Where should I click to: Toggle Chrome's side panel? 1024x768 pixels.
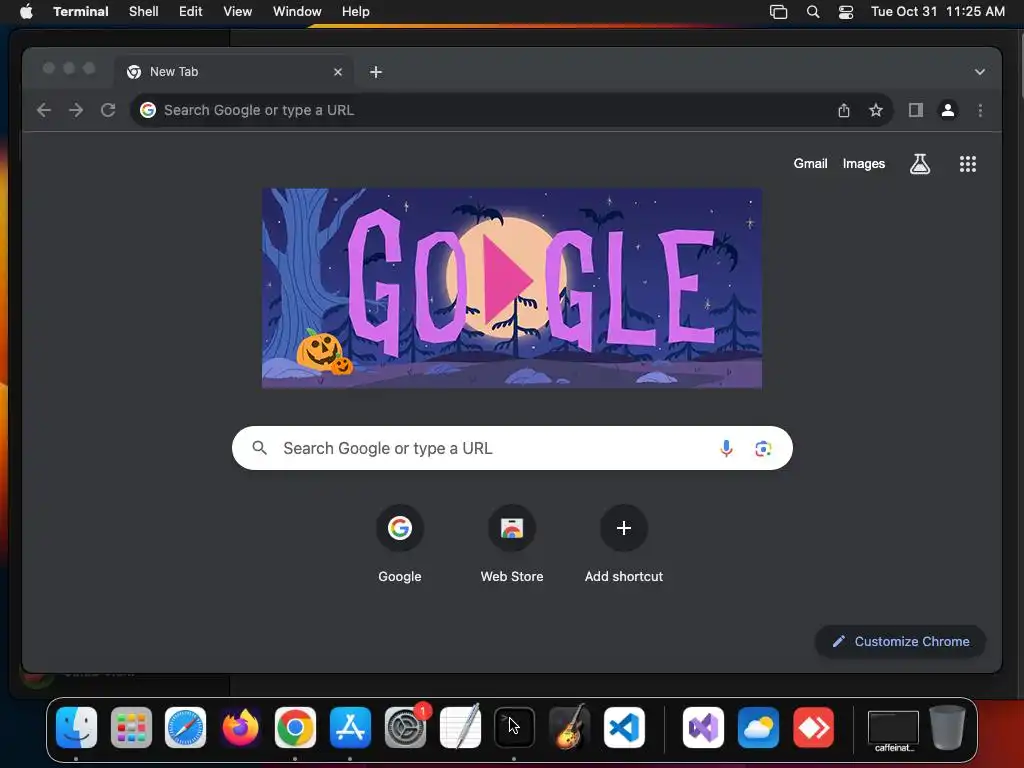(916, 110)
